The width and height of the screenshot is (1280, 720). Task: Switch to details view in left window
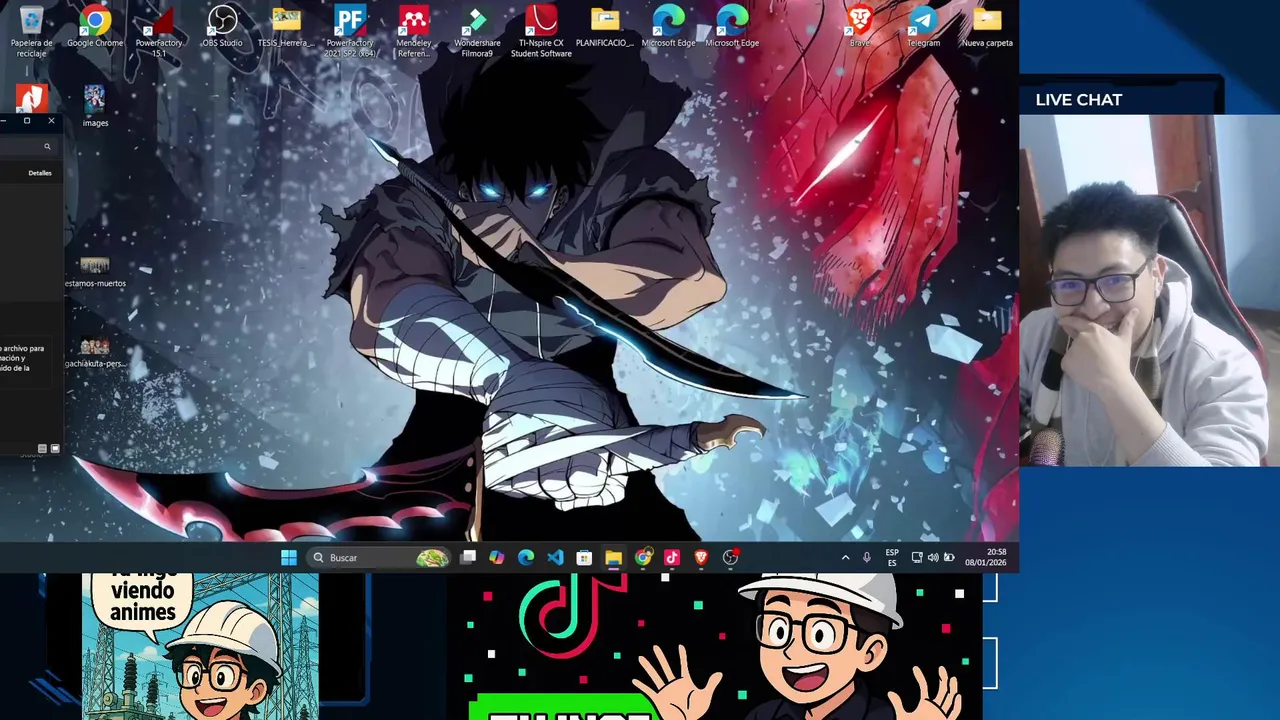click(x=42, y=449)
